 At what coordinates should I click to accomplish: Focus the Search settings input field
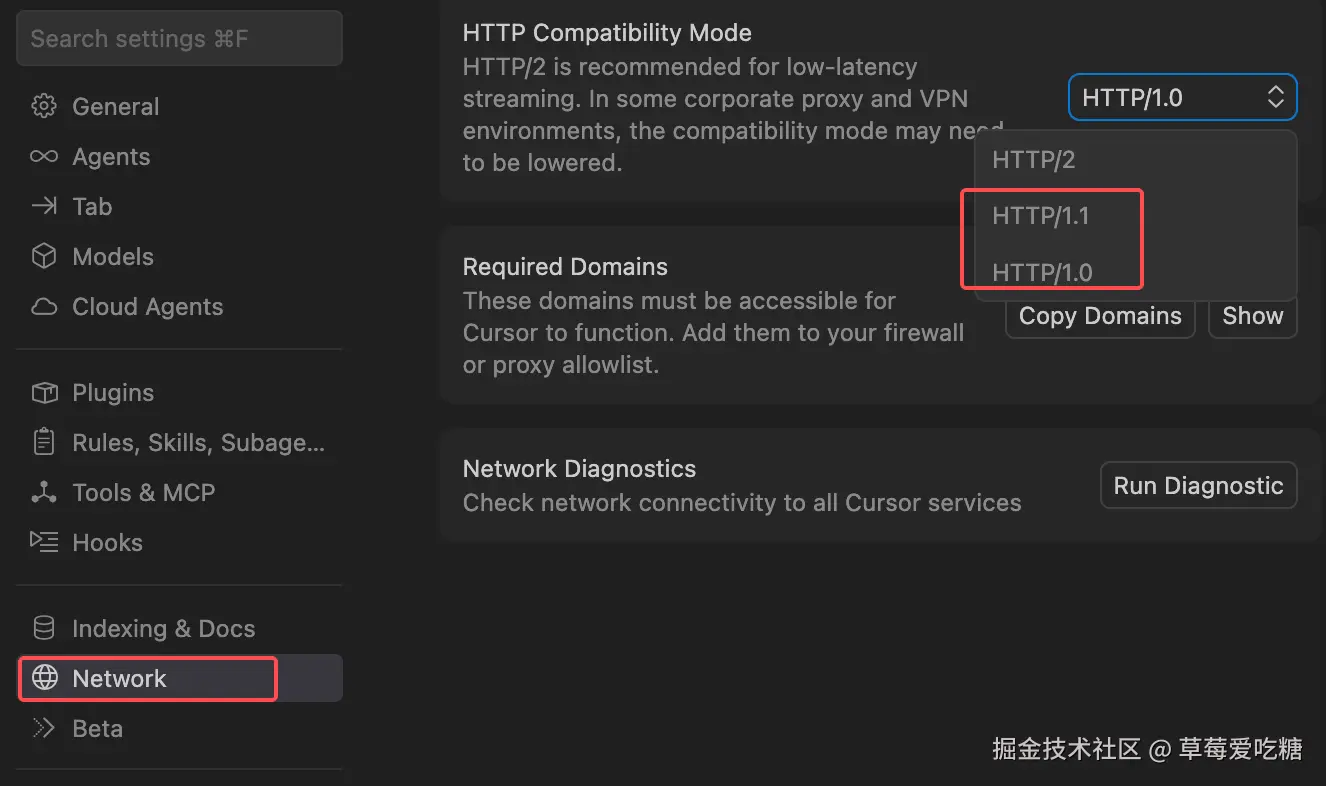[x=180, y=39]
